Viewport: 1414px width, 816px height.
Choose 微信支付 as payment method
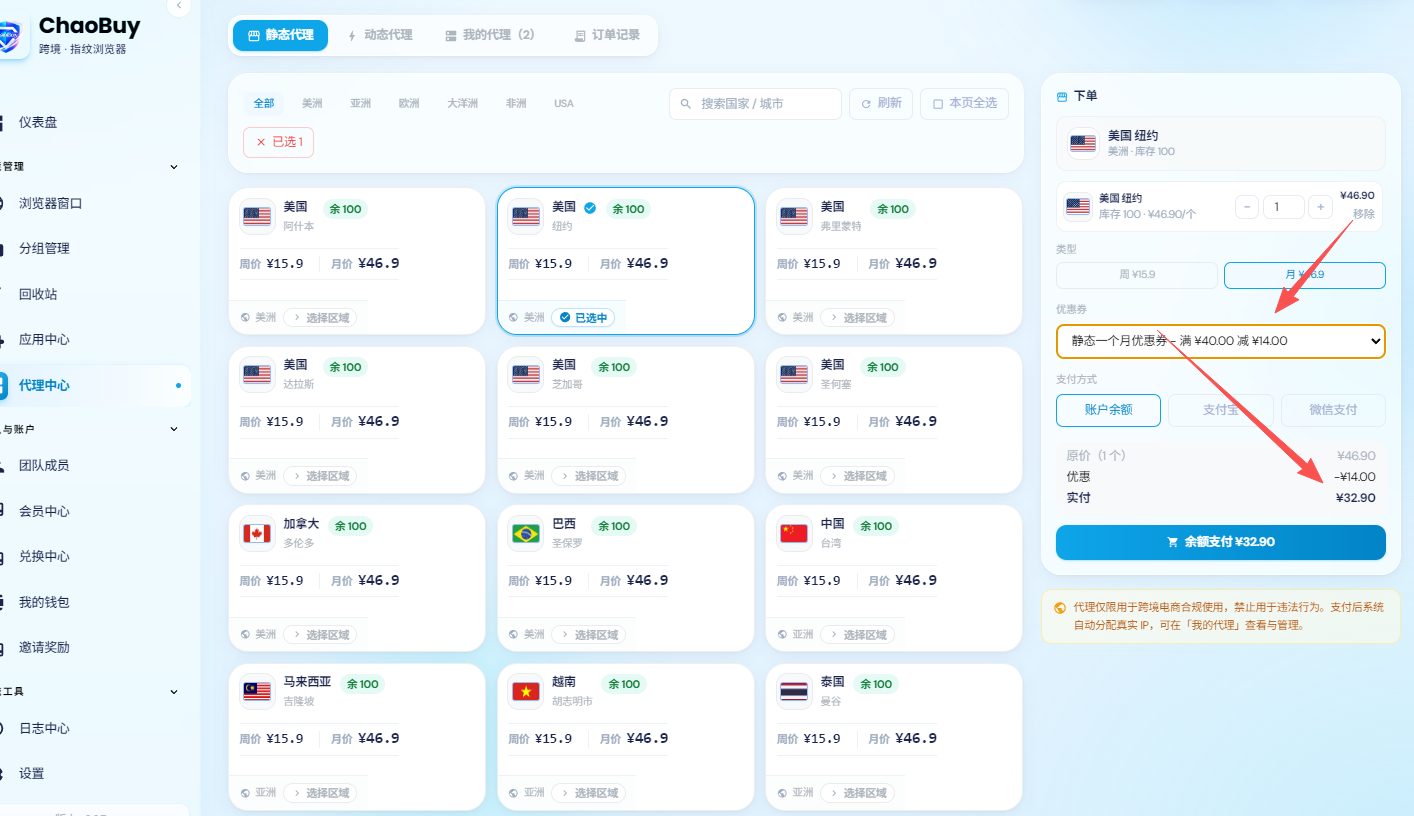[x=1333, y=410]
